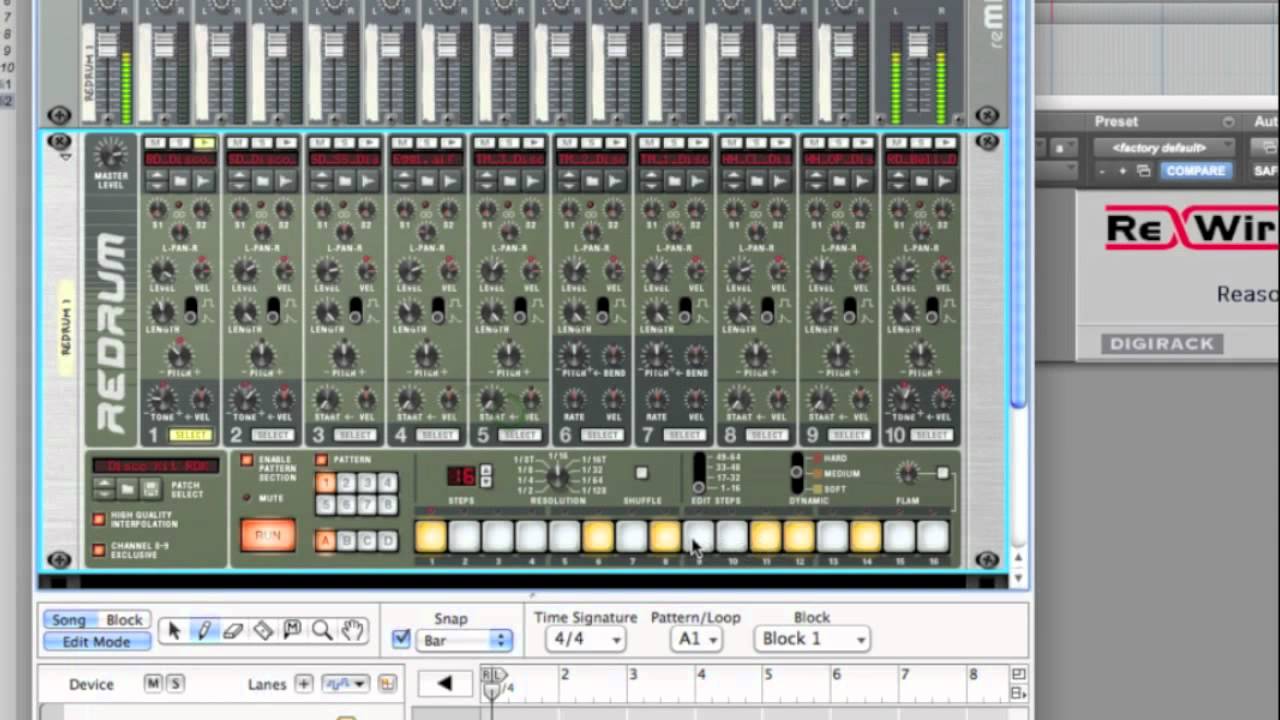Click drum channel 1 browse sample folder icon
1280x720 pixels.
180,181
